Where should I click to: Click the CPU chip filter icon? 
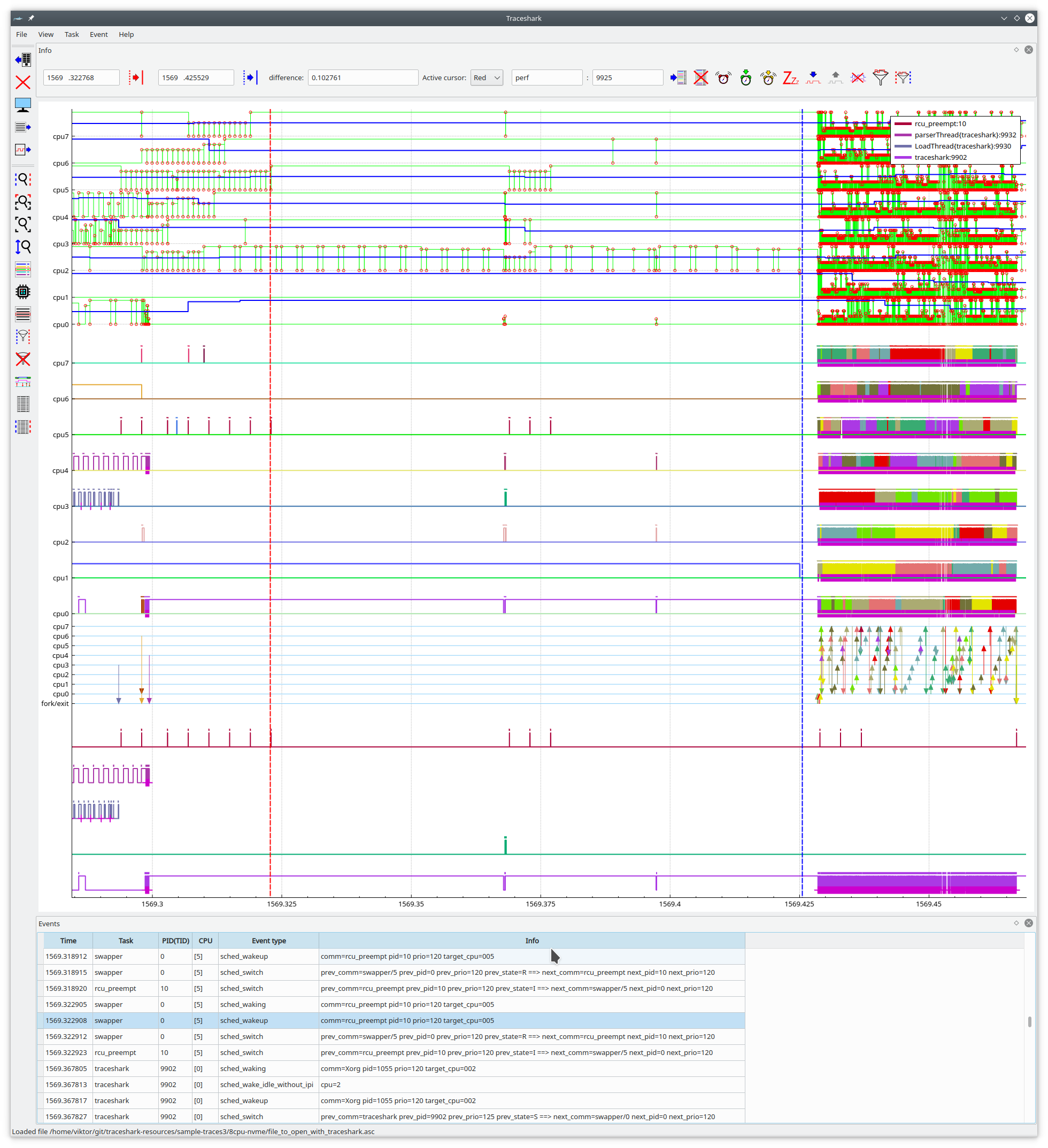tap(23, 292)
